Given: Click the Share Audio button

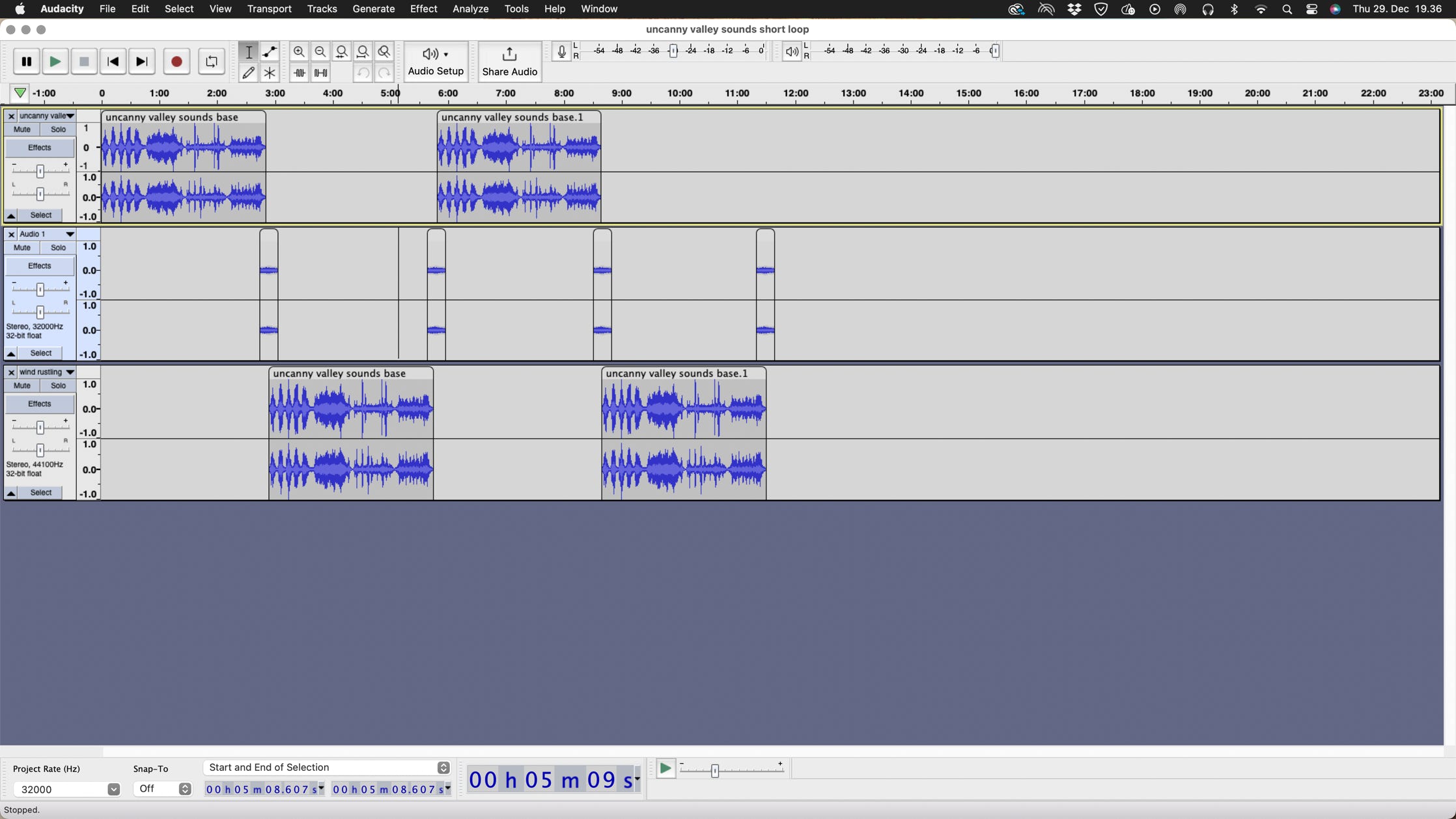Looking at the screenshot, I should pyautogui.click(x=509, y=62).
